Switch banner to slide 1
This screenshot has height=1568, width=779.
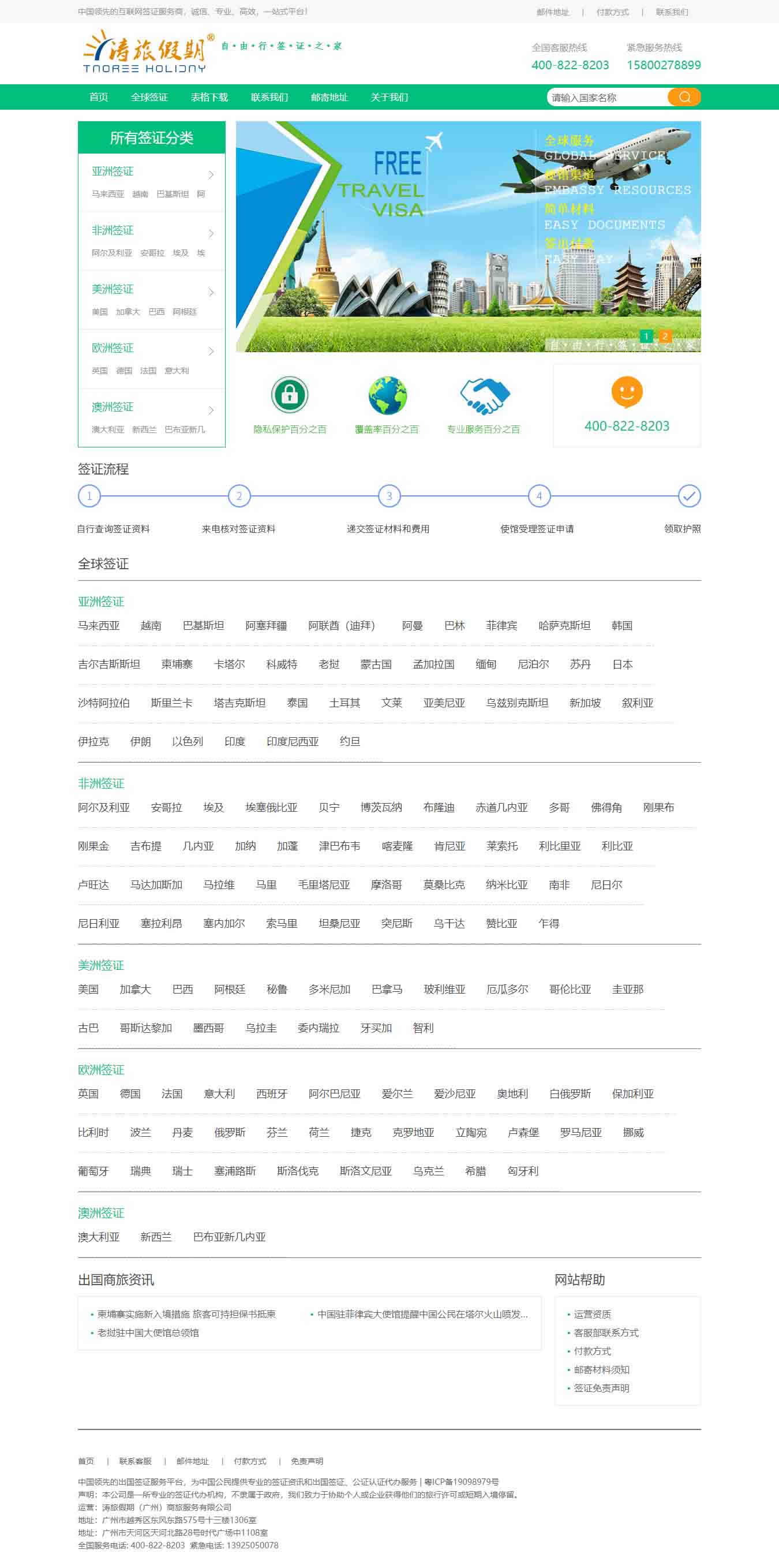[646, 336]
